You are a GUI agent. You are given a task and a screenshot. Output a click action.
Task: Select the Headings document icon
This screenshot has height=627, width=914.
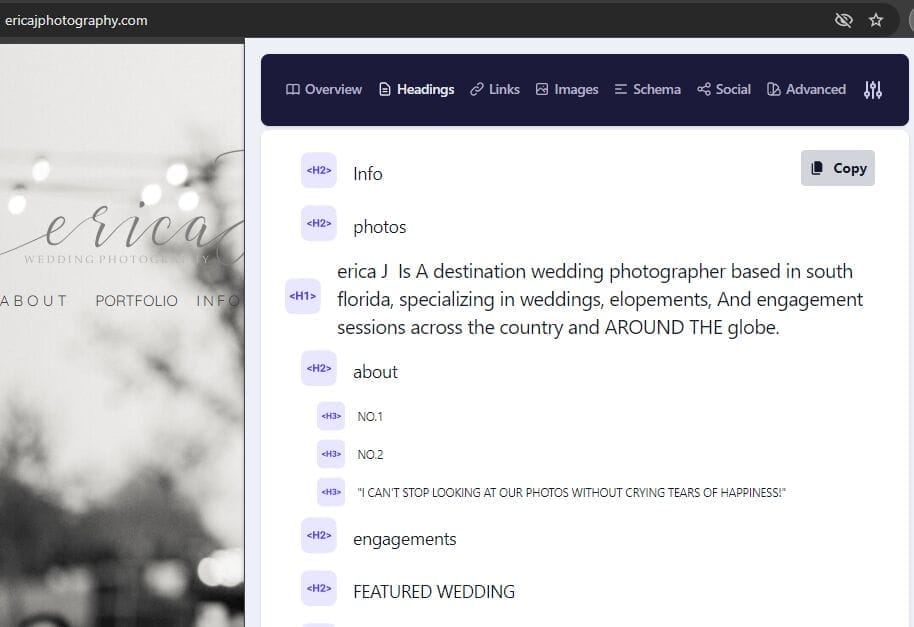[x=384, y=89]
